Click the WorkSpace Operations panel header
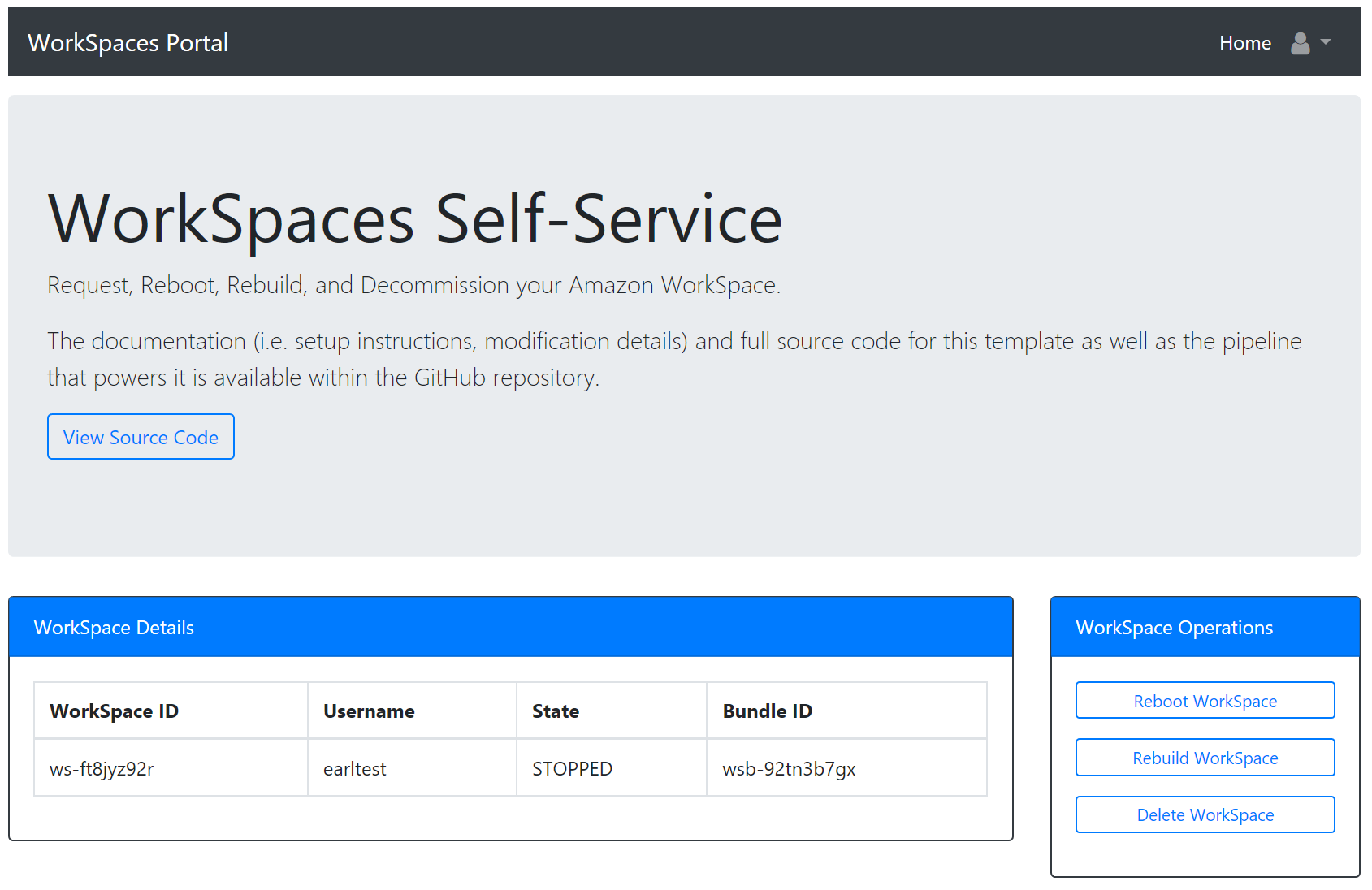This screenshot has height=890, width=1372. click(x=1205, y=627)
